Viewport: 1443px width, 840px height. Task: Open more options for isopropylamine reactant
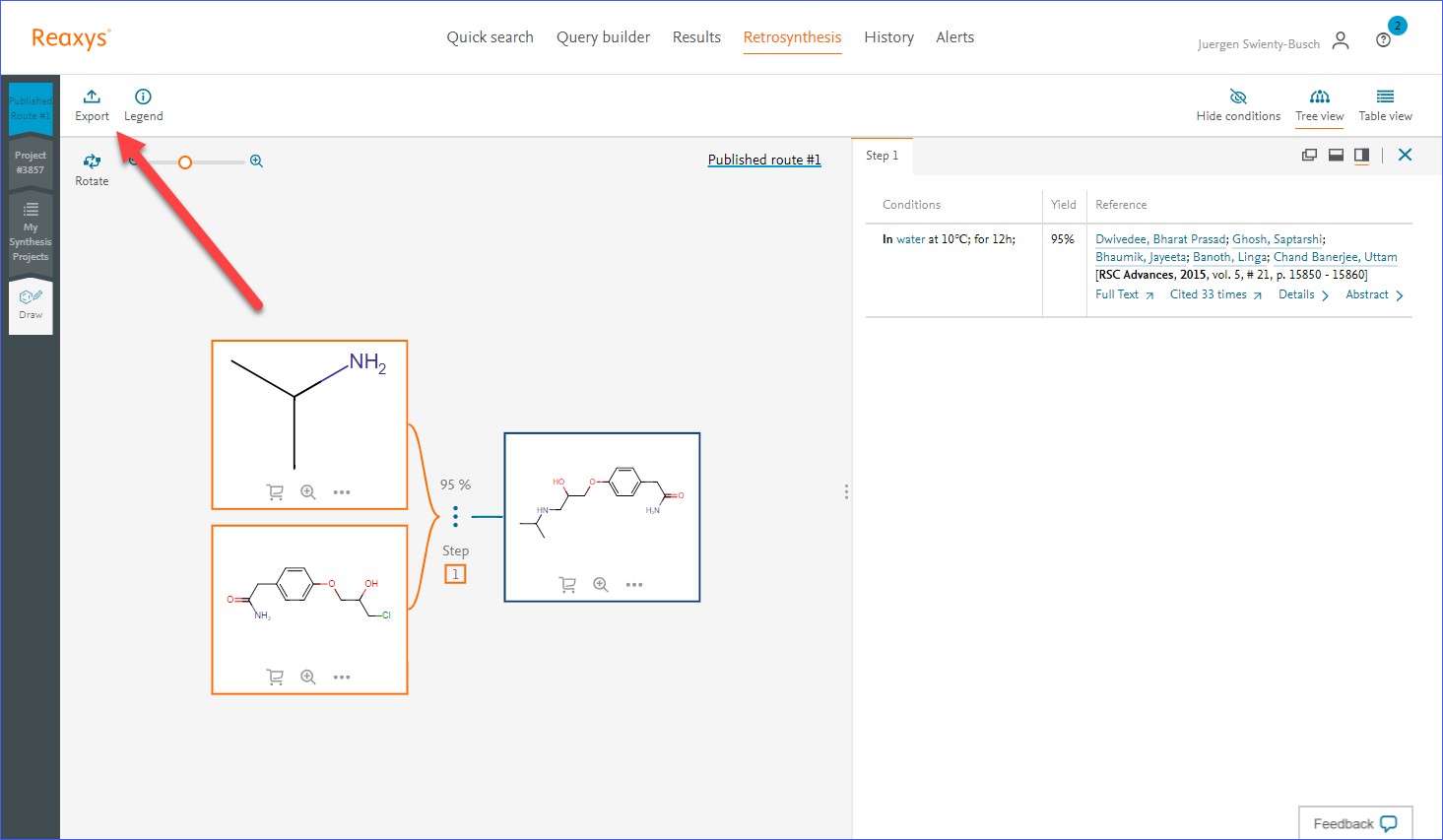tap(342, 492)
